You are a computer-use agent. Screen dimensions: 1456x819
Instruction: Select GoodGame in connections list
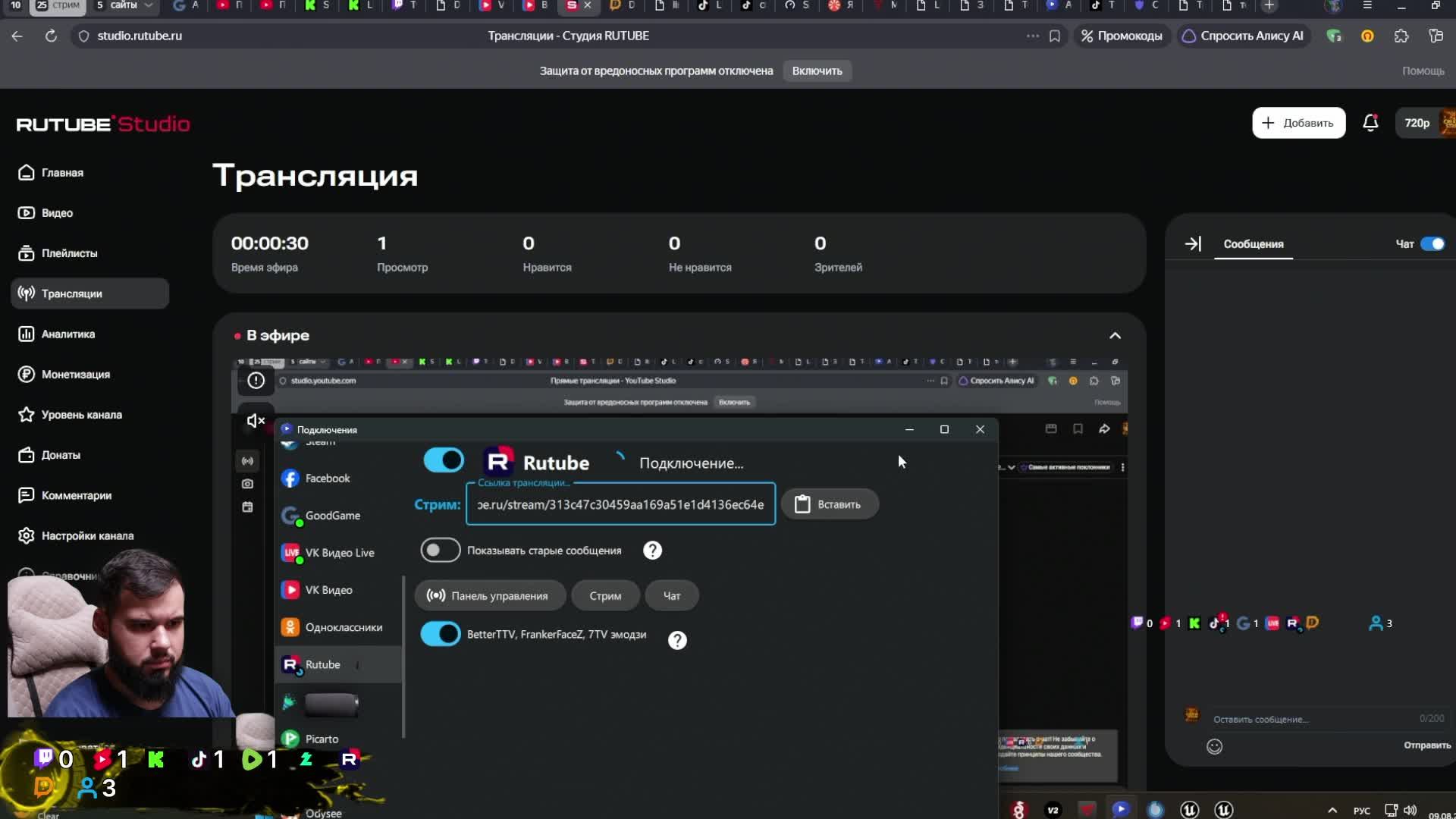pos(338,516)
